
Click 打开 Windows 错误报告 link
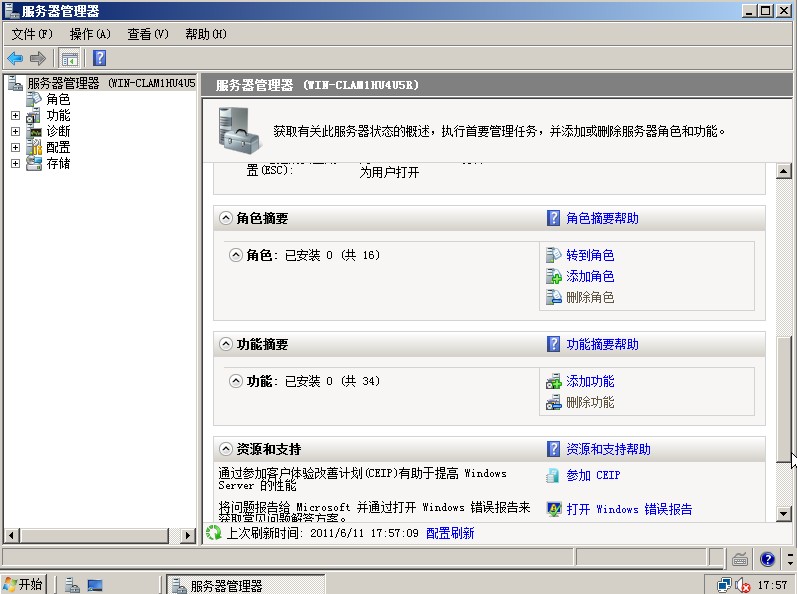pyautogui.click(x=629, y=509)
